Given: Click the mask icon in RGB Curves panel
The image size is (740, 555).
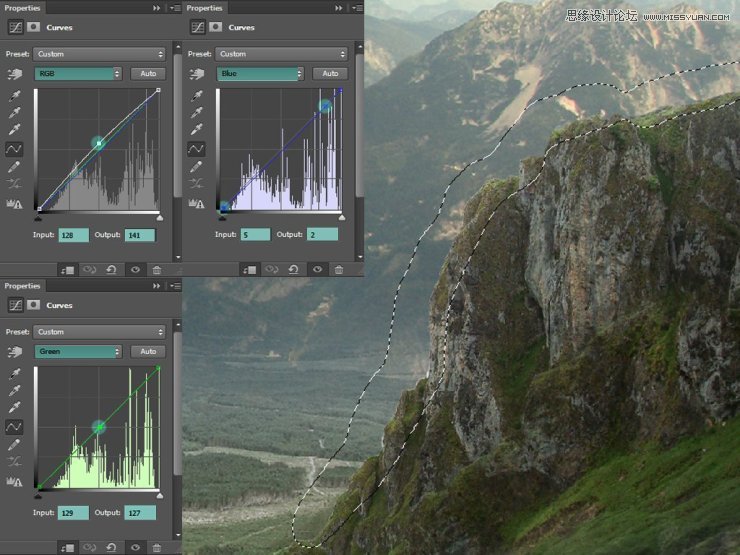Looking at the screenshot, I should pyautogui.click(x=34, y=27).
